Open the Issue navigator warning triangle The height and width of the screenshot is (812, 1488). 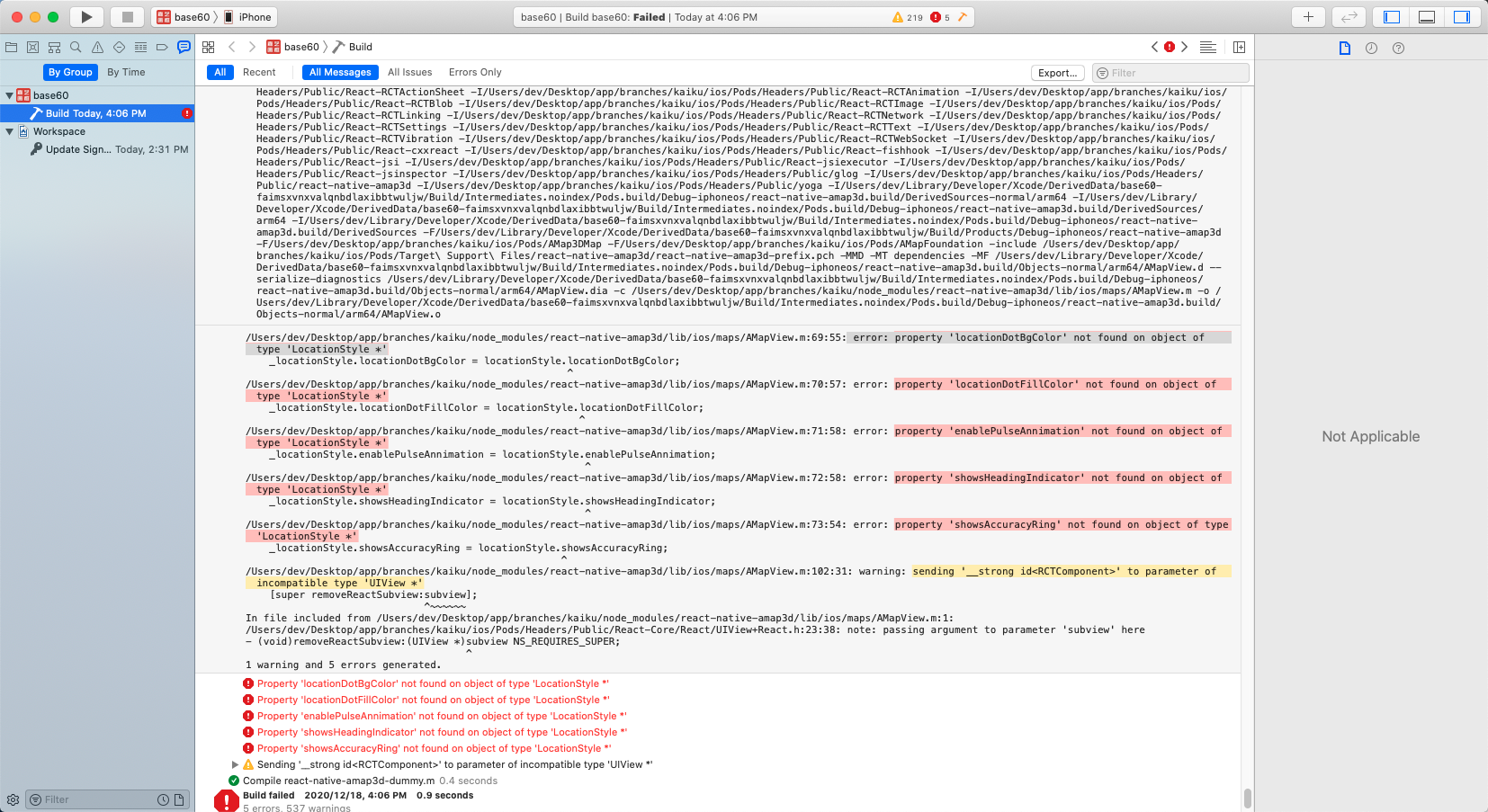pyautogui.click(x=97, y=47)
